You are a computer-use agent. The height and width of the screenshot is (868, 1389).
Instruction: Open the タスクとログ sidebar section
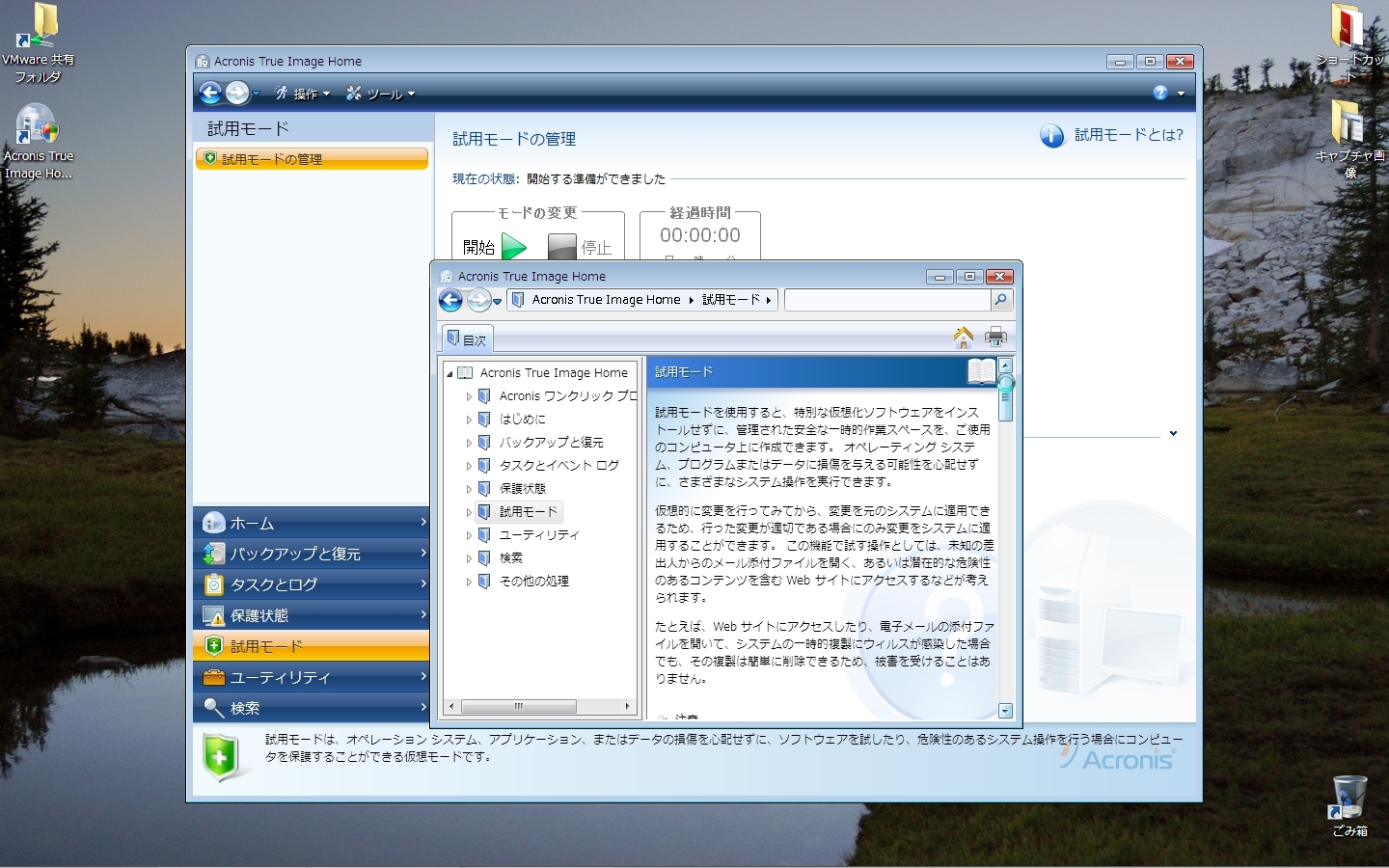click(x=312, y=584)
